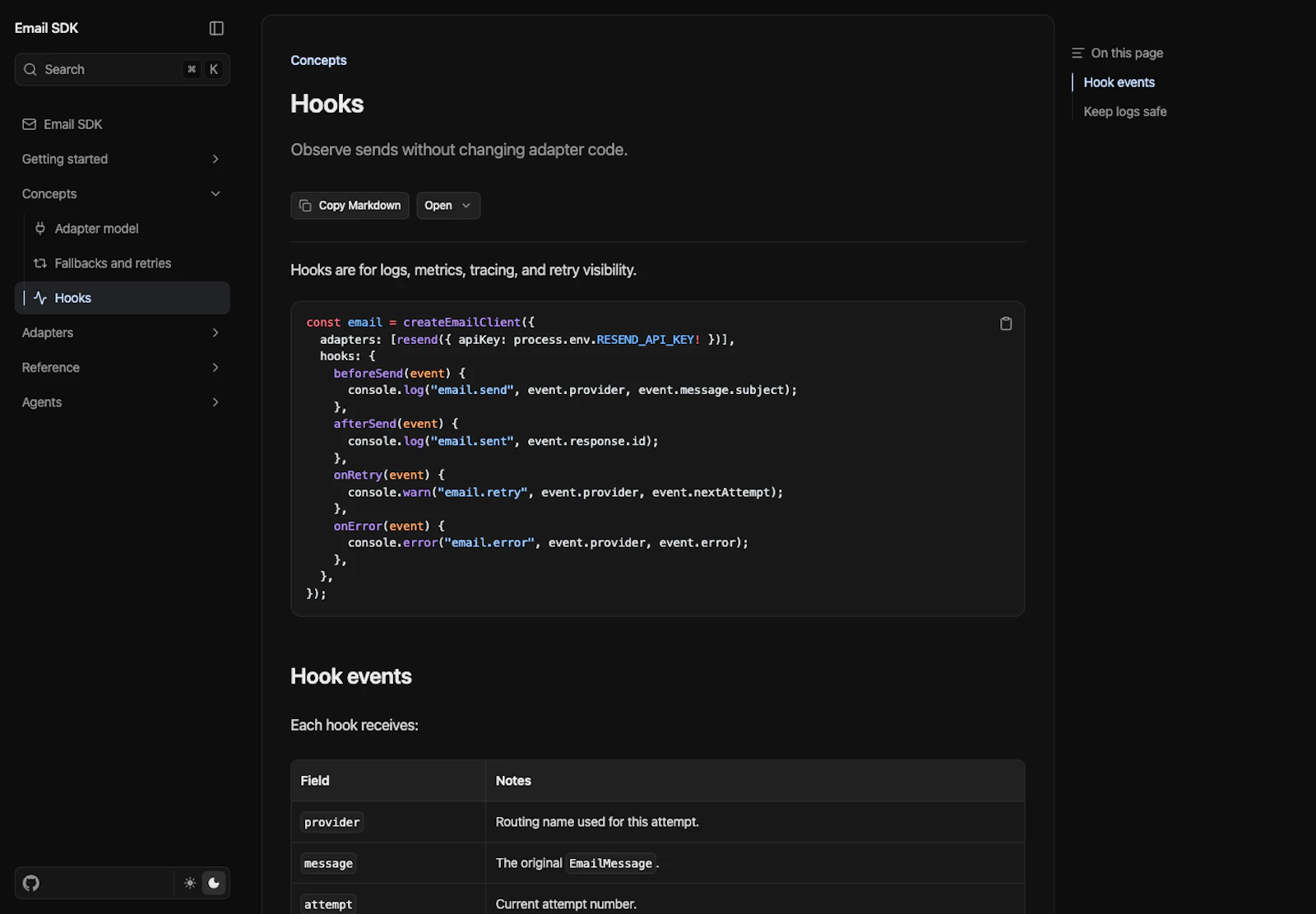The image size is (1316, 914).
Task: Click the On this page label
Action: pos(1127,53)
